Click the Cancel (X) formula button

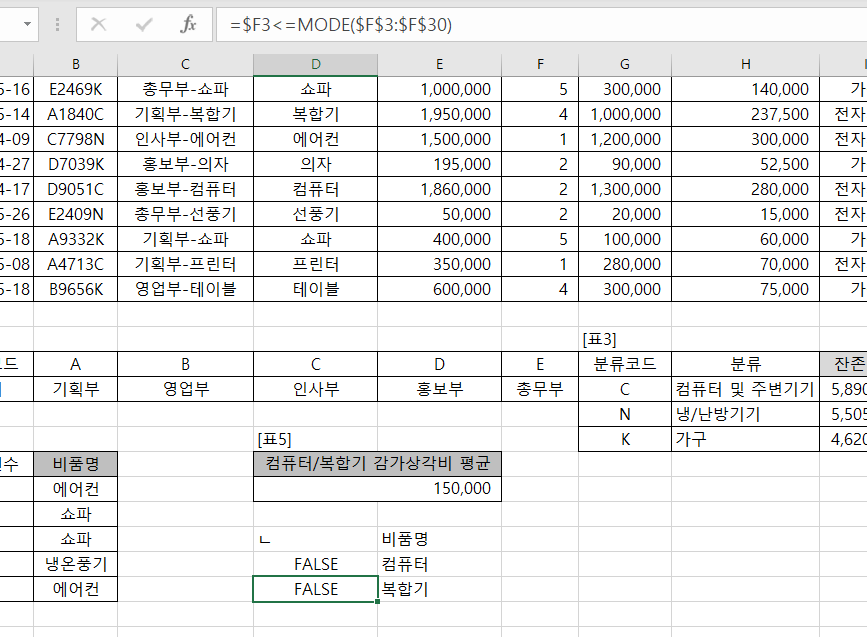coord(98,24)
